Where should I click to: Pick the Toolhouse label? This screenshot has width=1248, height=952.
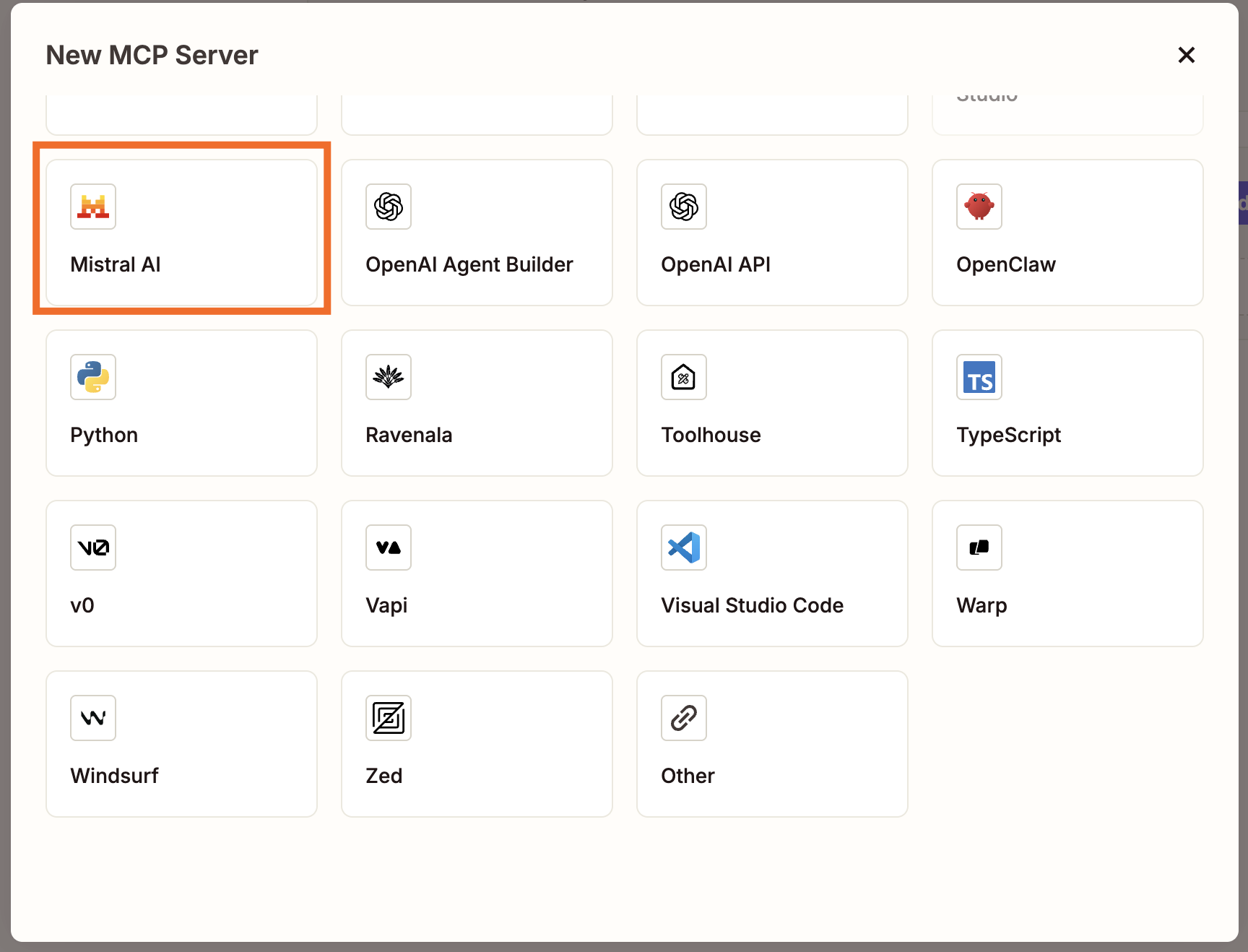click(x=711, y=435)
